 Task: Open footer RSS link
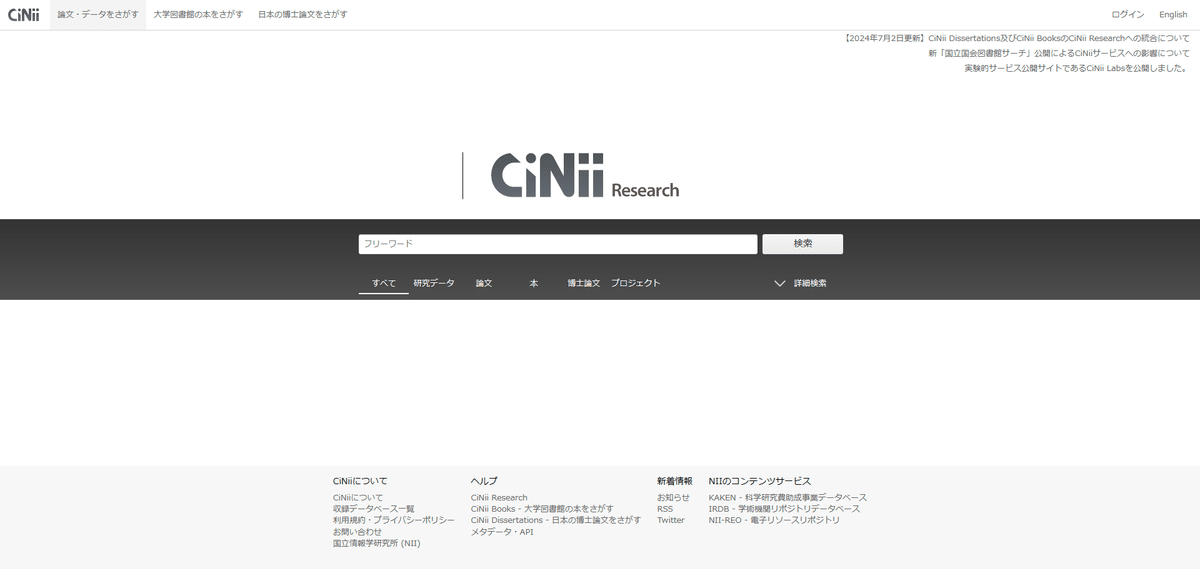pyautogui.click(x=665, y=509)
